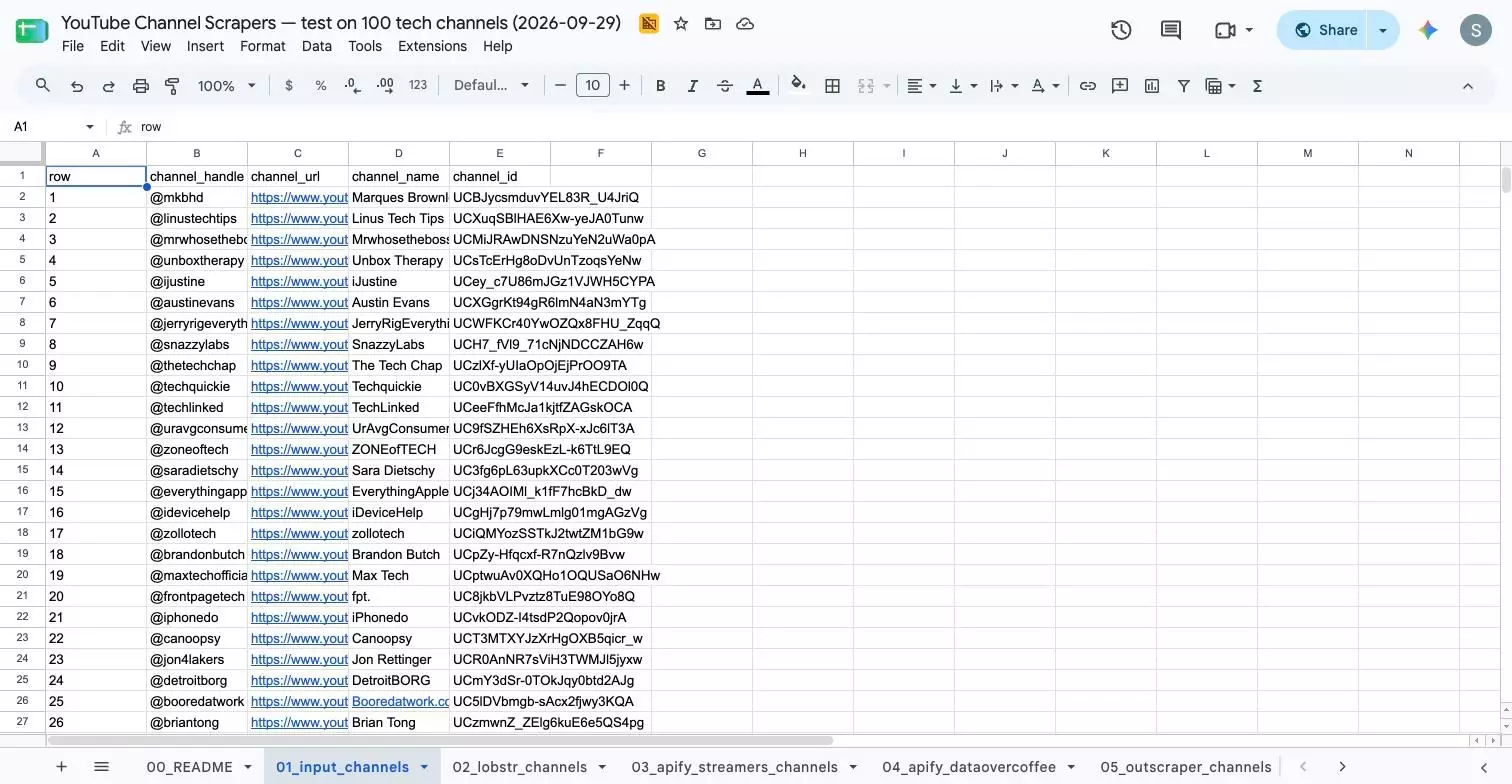The height and width of the screenshot is (784, 1512).
Task: Select the @austinevans handle cell
Action: pos(197,303)
